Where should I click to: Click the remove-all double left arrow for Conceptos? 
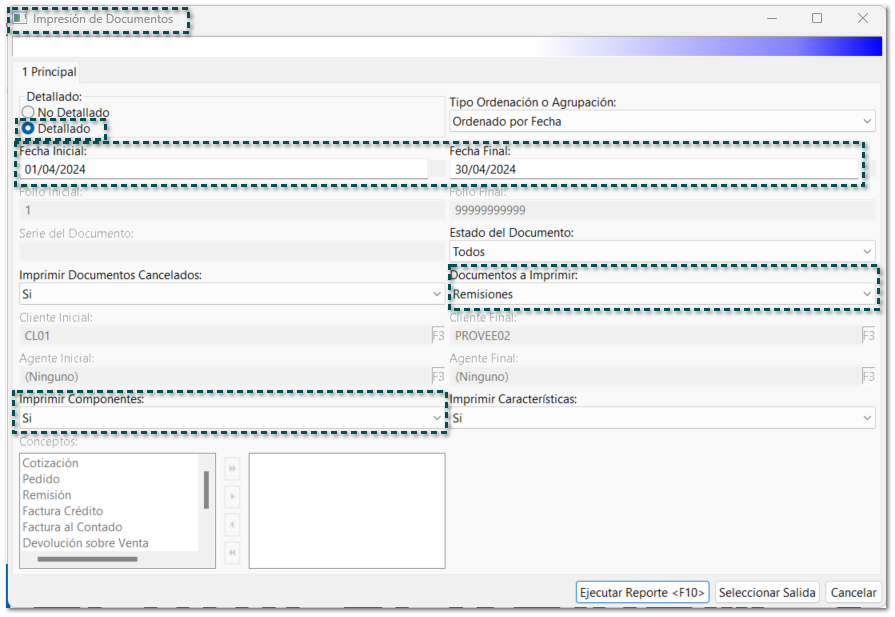(232, 552)
